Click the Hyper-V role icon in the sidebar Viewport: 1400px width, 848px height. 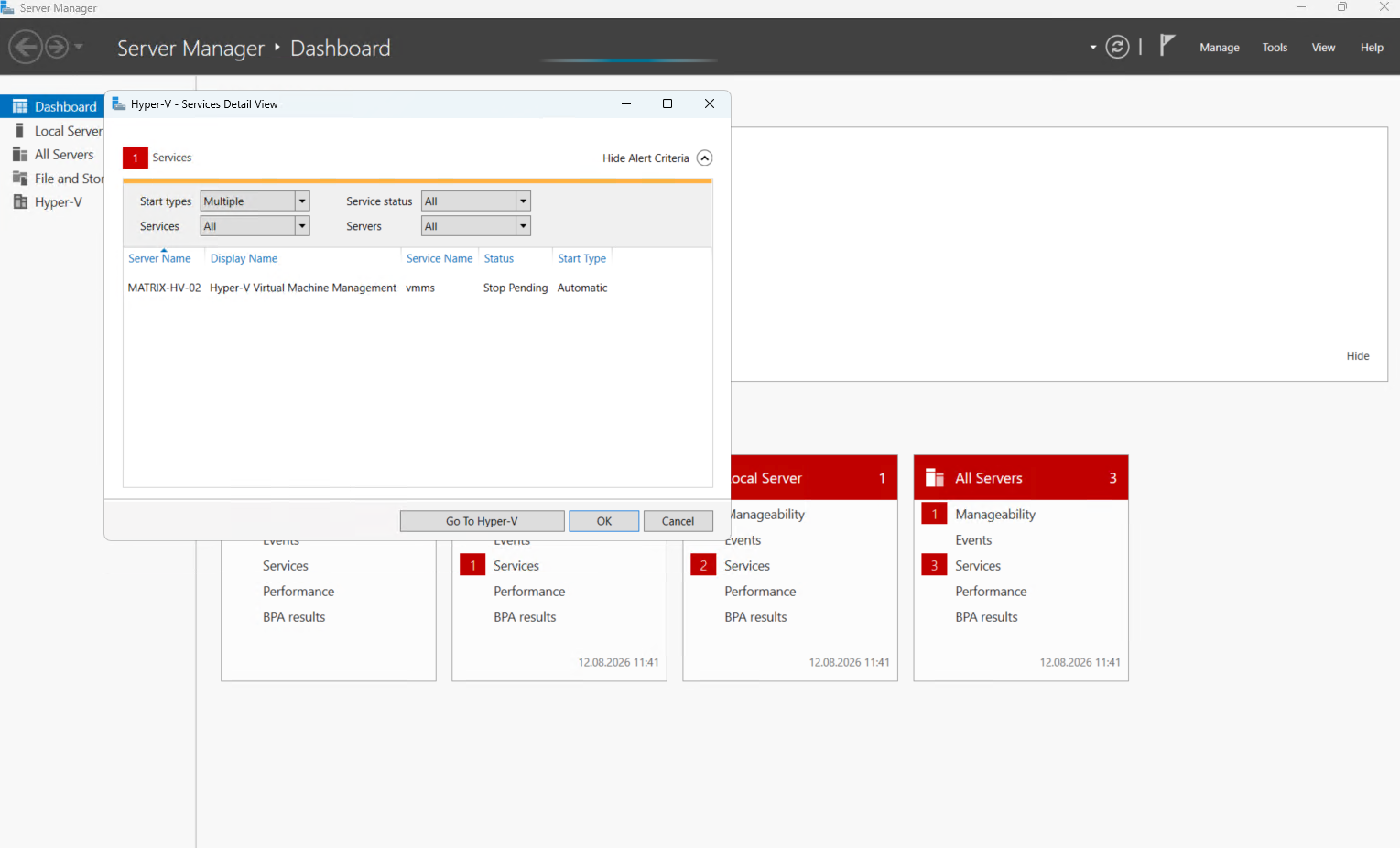tap(20, 201)
